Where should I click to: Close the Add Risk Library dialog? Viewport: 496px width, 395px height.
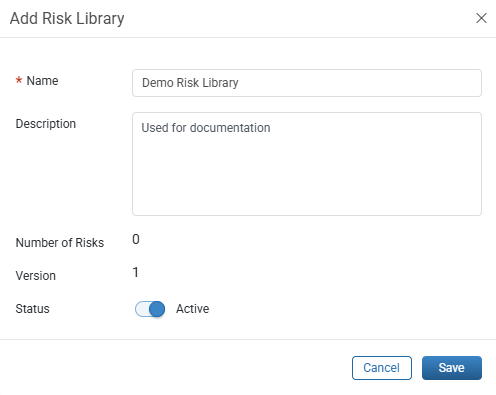click(481, 18)
